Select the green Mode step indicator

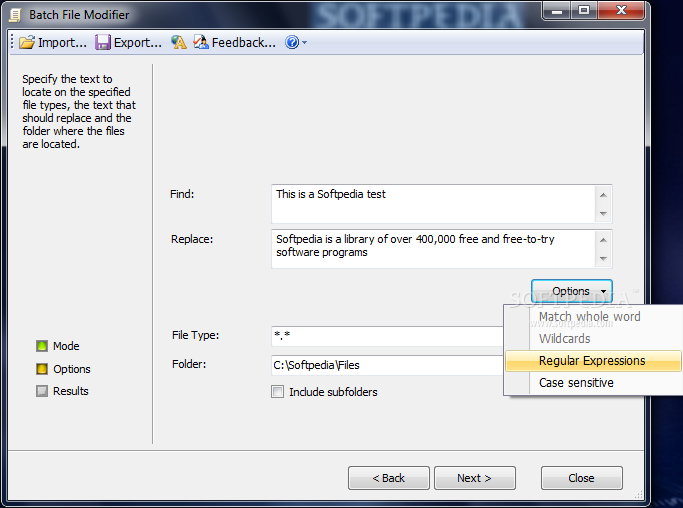[42, 346]
